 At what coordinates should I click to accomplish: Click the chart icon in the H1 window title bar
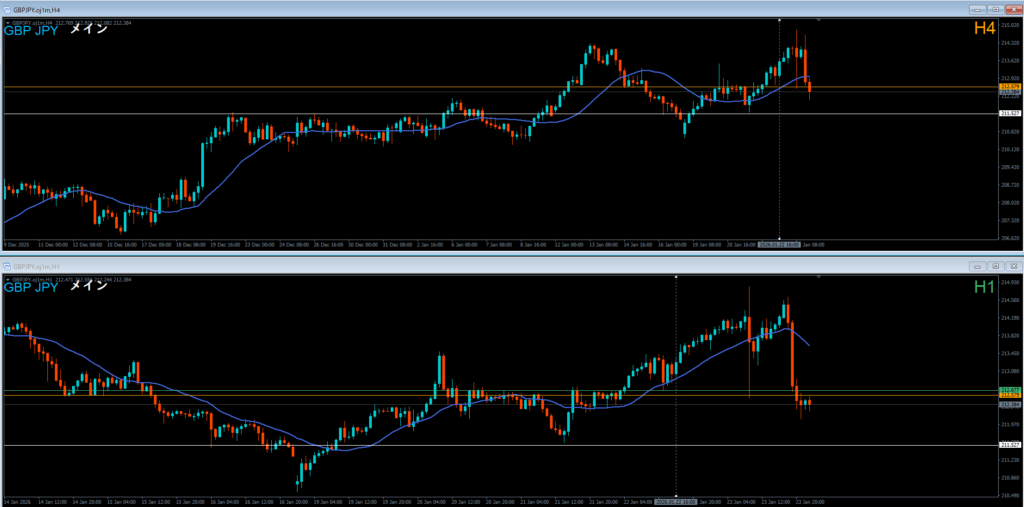coord(8,266)
